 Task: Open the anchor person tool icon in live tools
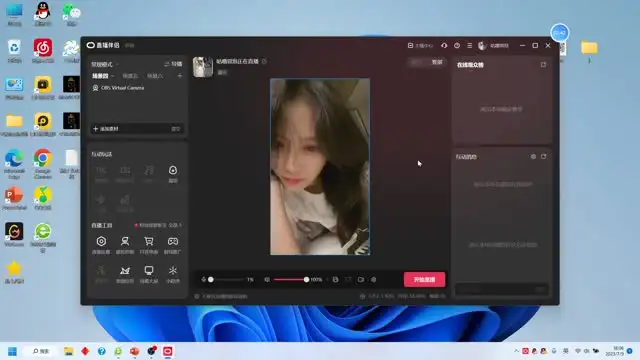point(125,244)
